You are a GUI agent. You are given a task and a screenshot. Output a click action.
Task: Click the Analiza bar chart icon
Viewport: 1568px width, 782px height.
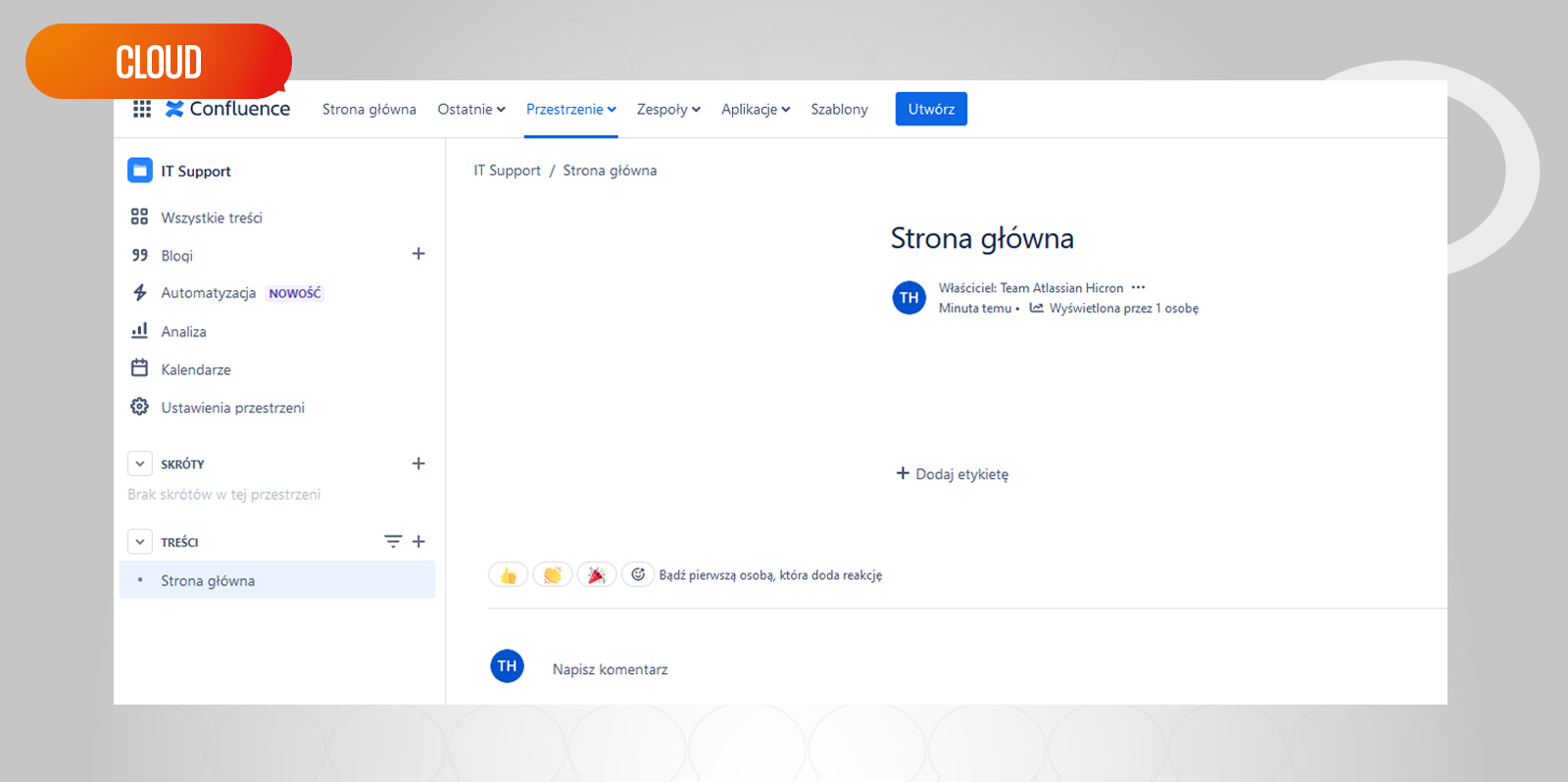[139, 330]
